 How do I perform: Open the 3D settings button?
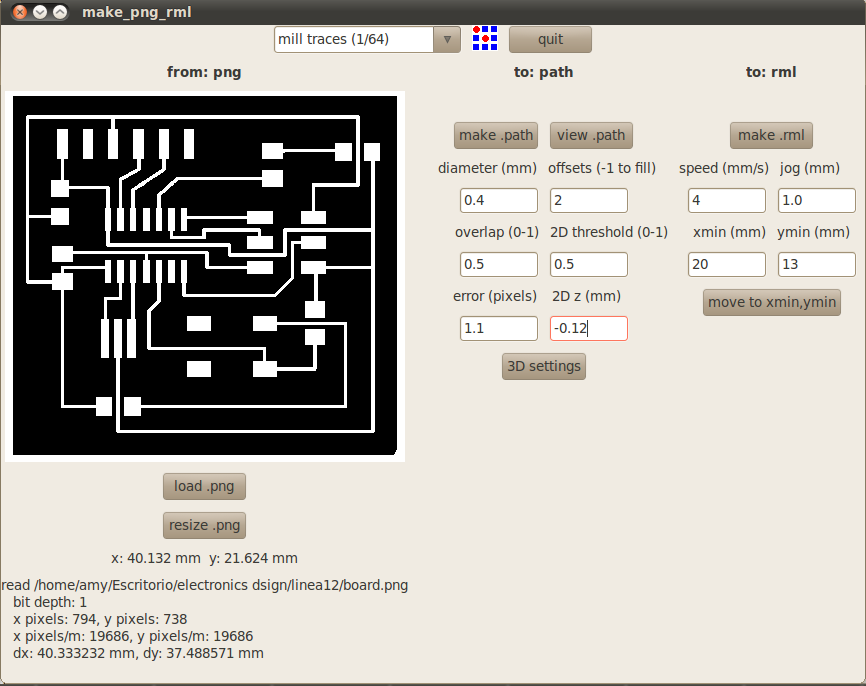click(x=544, y=366)
